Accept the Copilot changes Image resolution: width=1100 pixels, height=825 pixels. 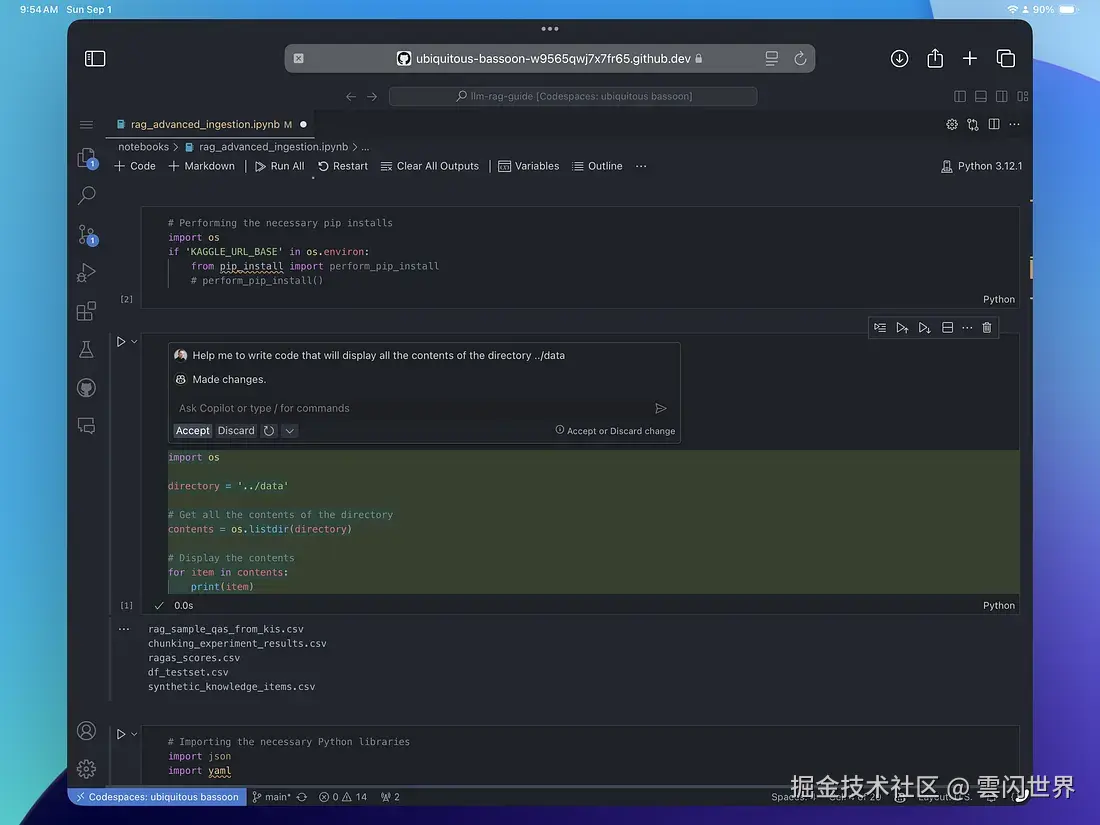tap(193, 431)
